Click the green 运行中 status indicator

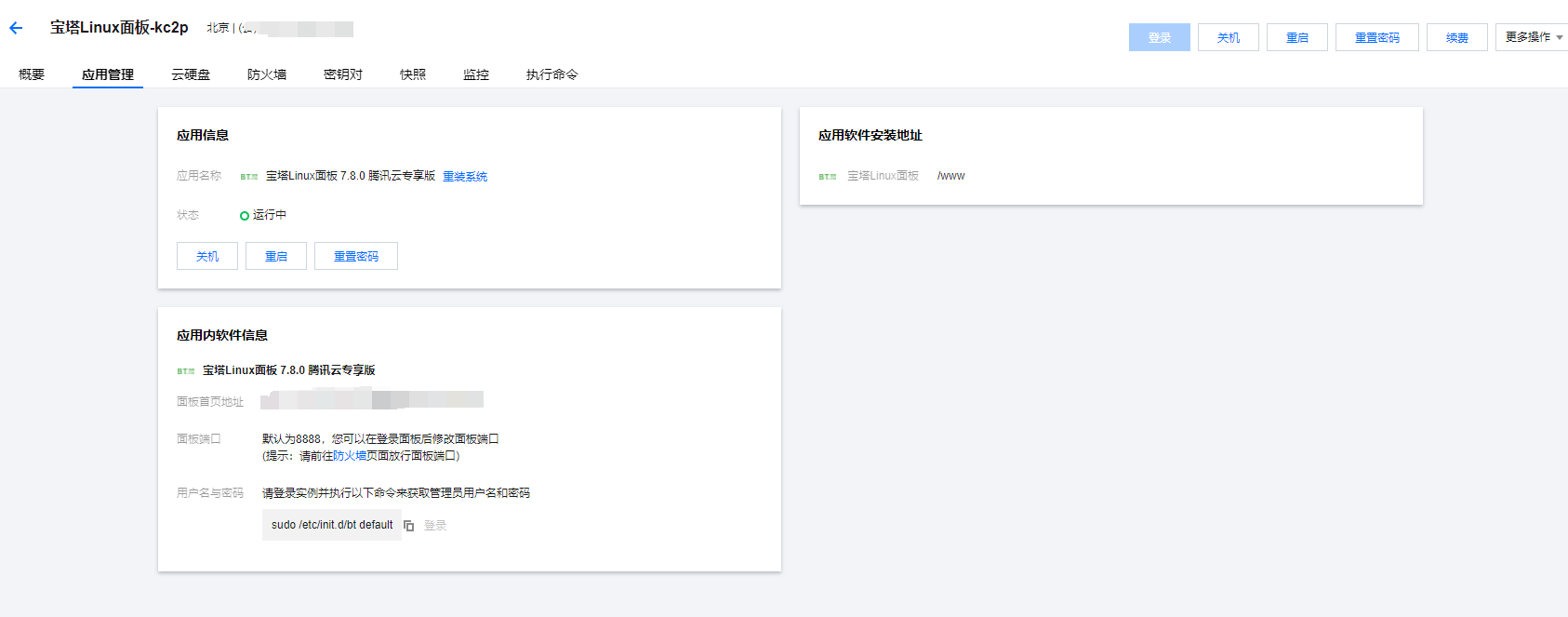point(245,216)
